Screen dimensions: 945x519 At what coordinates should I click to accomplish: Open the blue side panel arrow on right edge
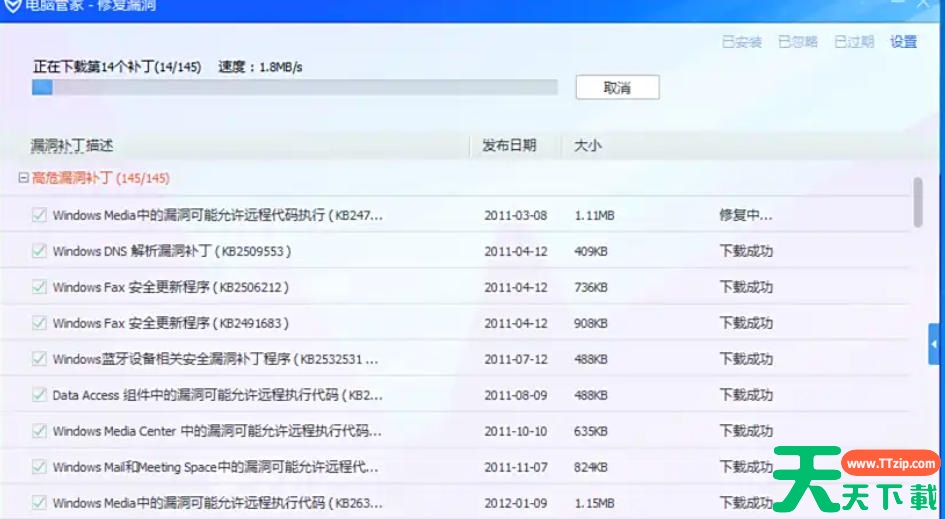pyautogui.click(x=935, y=344)
